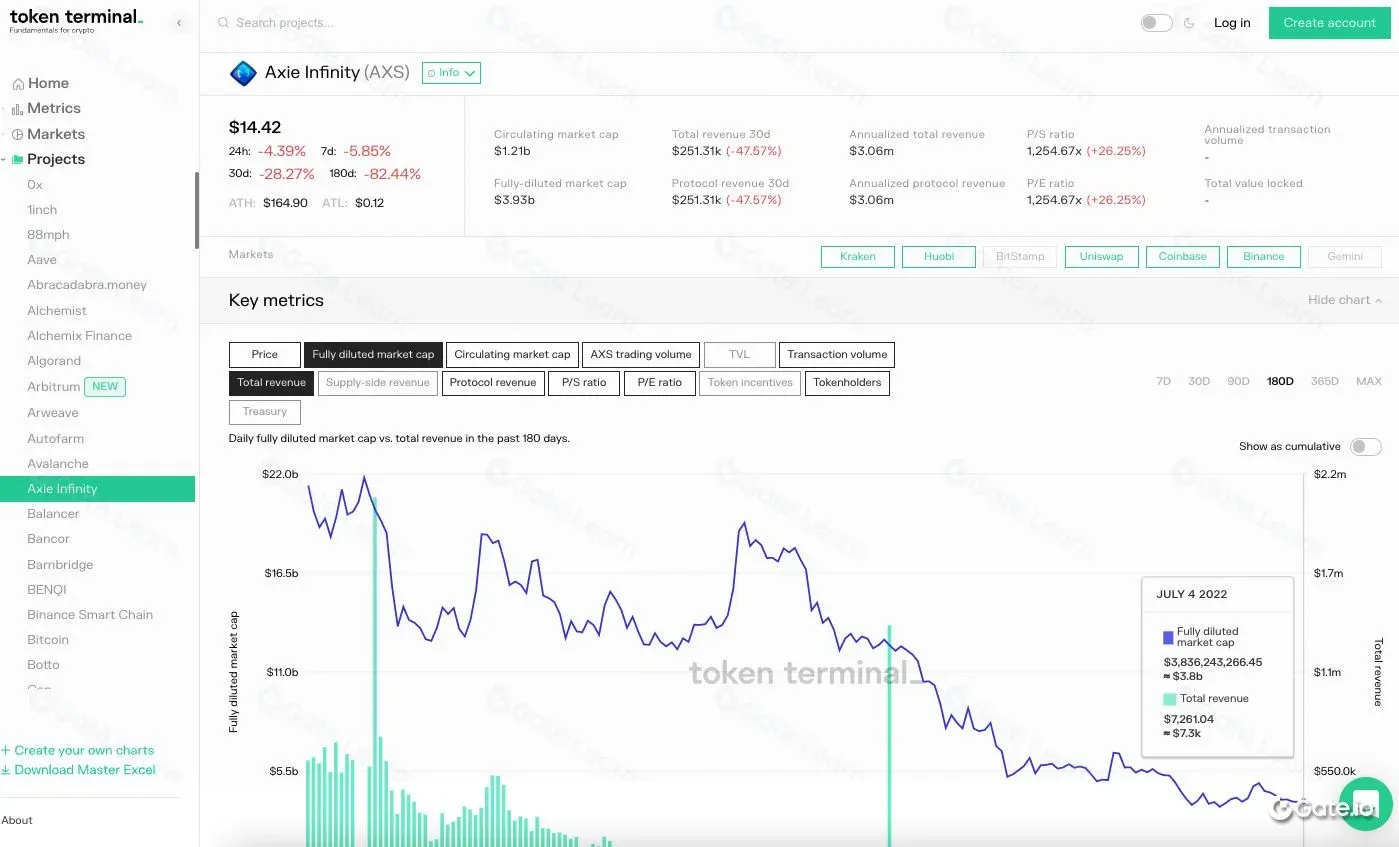Viewport: 1399px width, 847px height.
Task: Open the Info dropdown
Action: click(x=451, y=72)
